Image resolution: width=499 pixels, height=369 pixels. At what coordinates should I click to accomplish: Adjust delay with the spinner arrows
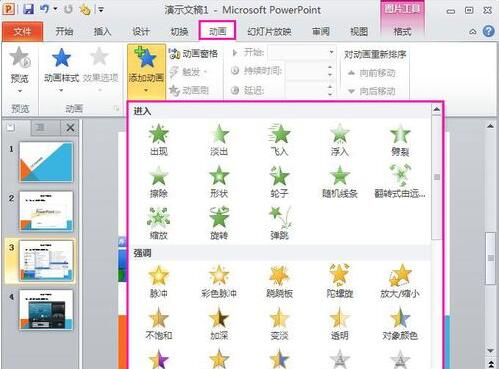tap(330, 90)
